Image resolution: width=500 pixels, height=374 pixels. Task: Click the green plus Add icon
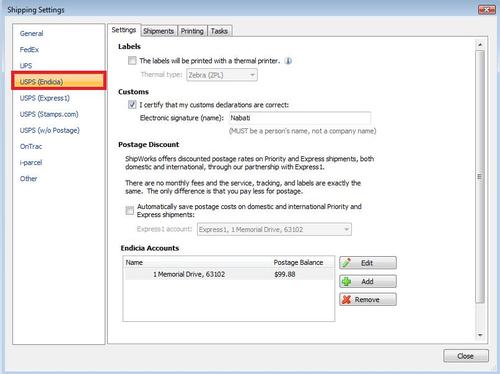[347, 281]
